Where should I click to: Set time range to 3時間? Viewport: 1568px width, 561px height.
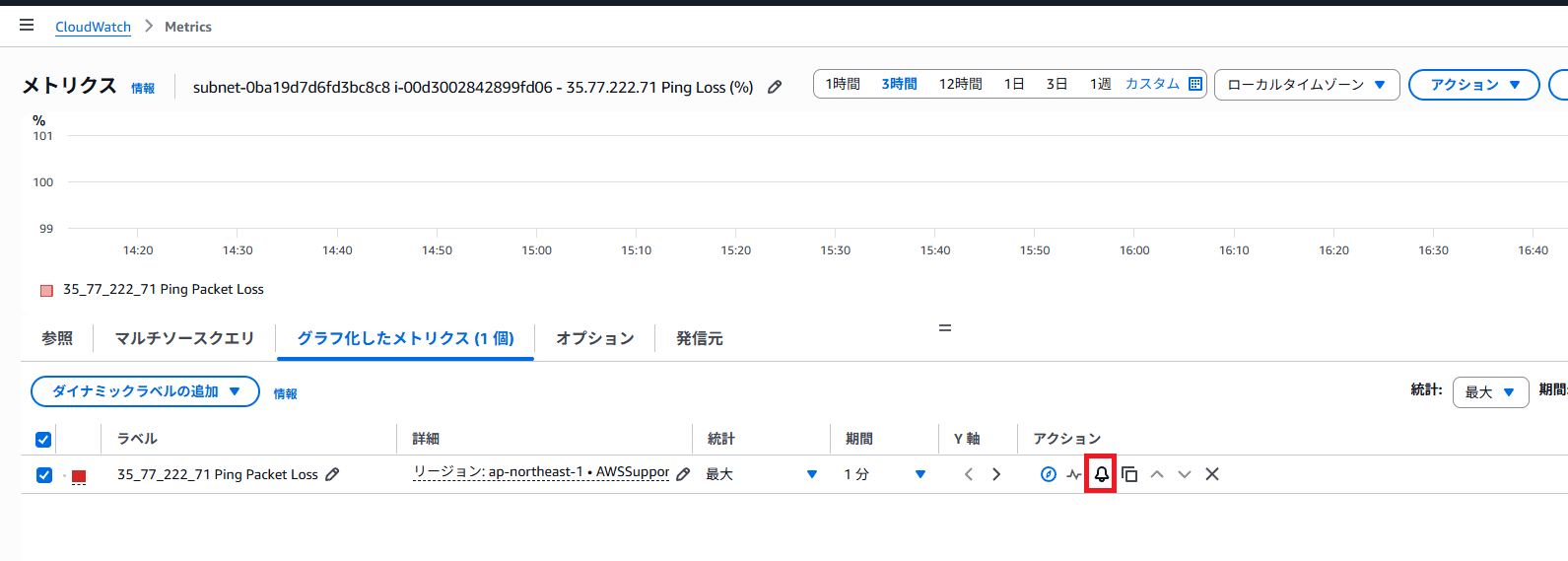coord(899,84)
